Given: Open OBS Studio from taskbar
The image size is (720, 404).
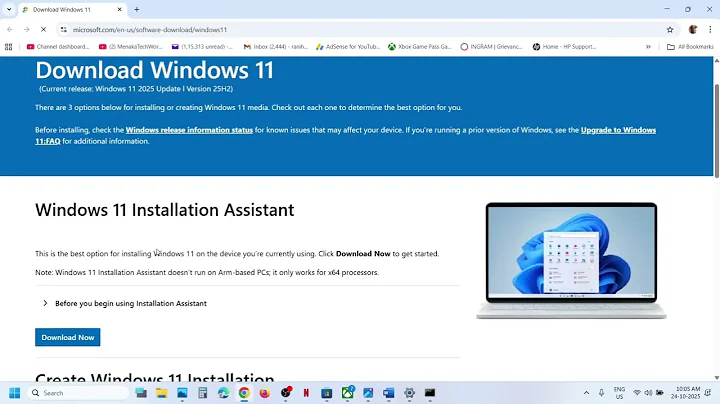Looking at the screenshot, I should tap(286, 393).
